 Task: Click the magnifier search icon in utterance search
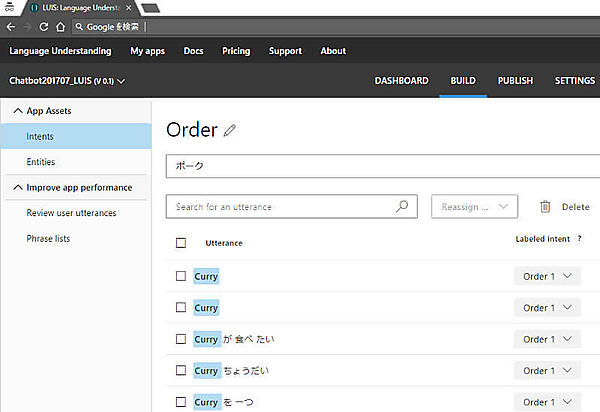pos(402,207)
